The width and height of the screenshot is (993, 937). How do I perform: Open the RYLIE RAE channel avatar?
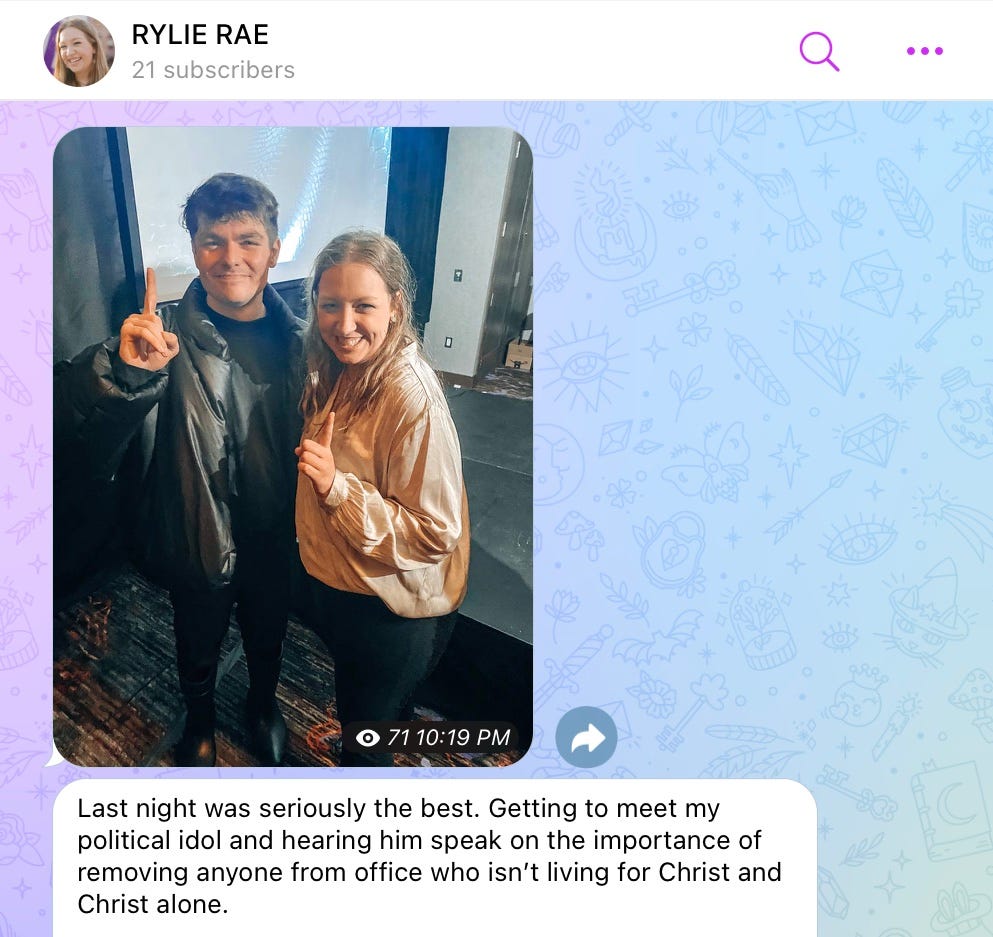(79, 51)
